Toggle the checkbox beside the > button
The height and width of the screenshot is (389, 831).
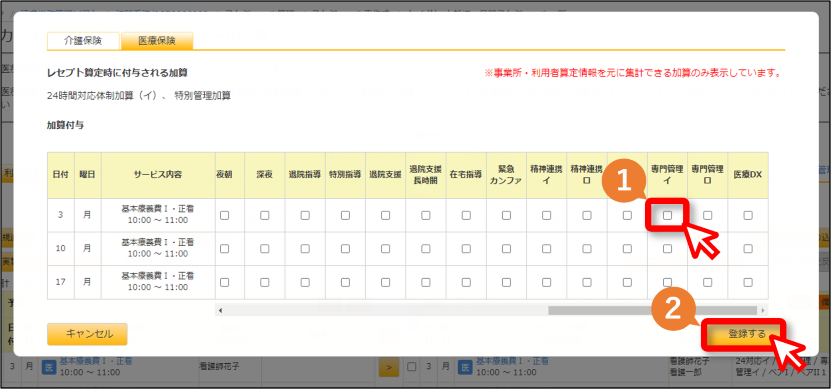pyautogui.click(x=411, y=367)
